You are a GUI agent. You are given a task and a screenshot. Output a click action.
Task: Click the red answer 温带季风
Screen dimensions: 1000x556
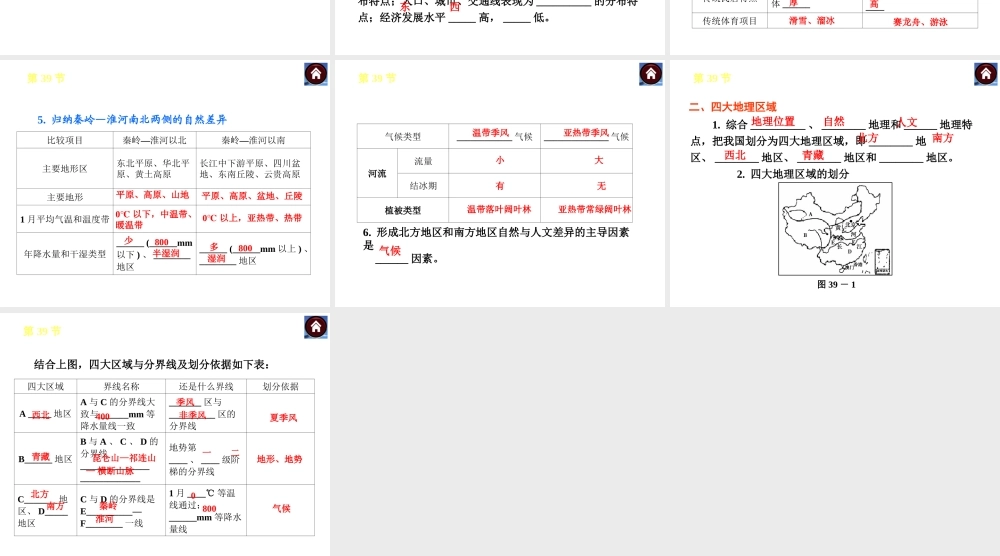coord(490,133)
